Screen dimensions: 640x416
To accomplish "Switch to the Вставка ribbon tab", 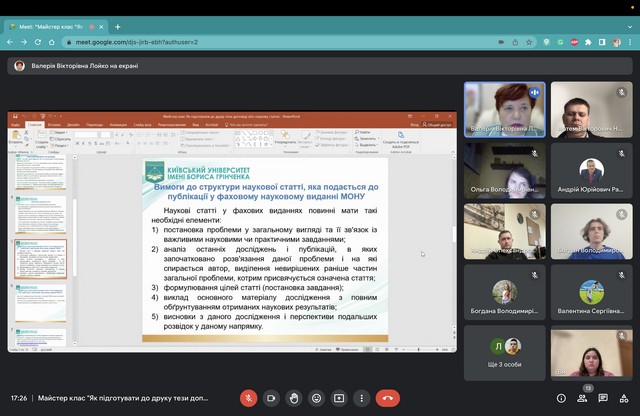I will tap(54, 125).
